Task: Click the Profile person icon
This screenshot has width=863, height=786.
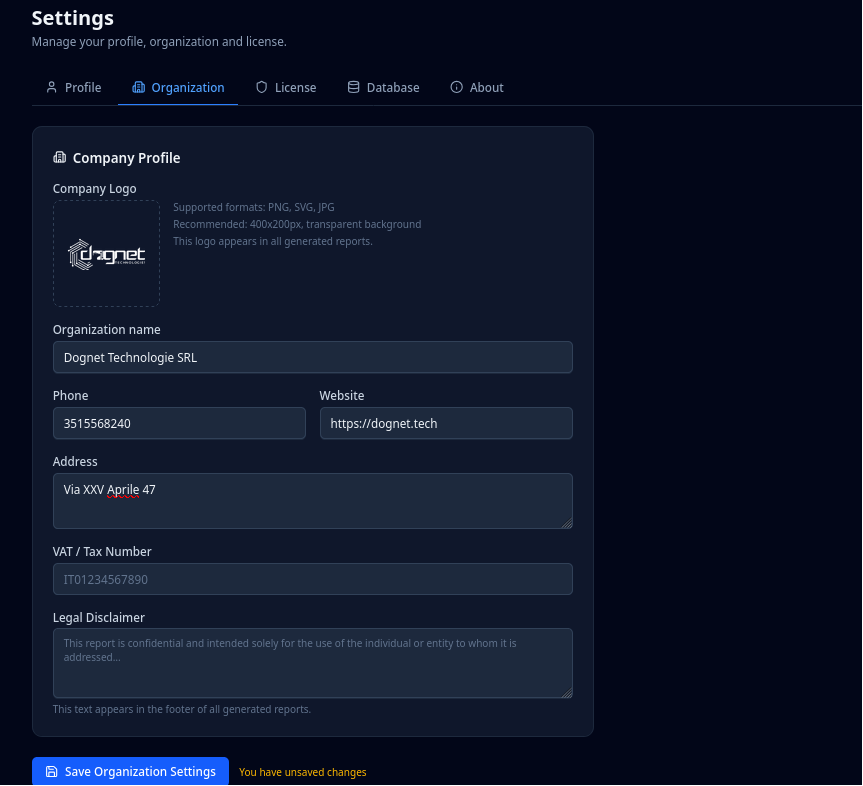Action: tap(52, 87)
